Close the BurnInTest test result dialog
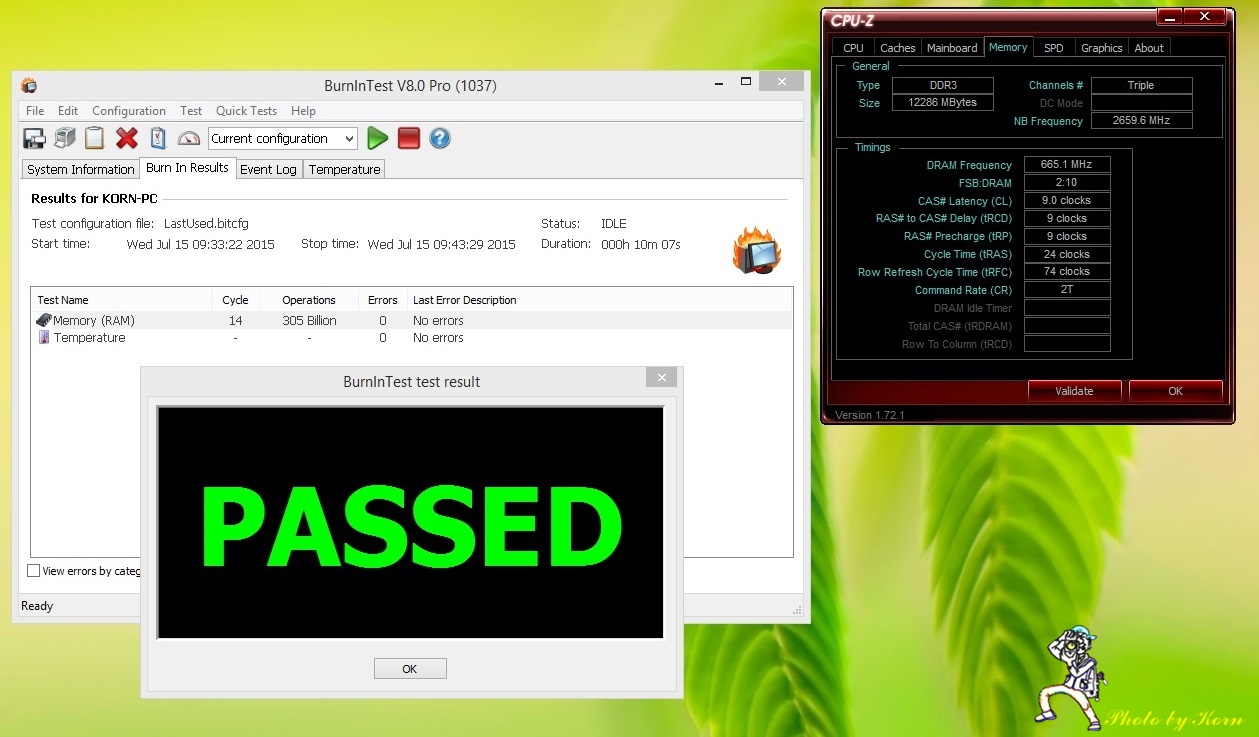Image resolution: width=1259 pixels, height=737 pixels. pos(661,377)
